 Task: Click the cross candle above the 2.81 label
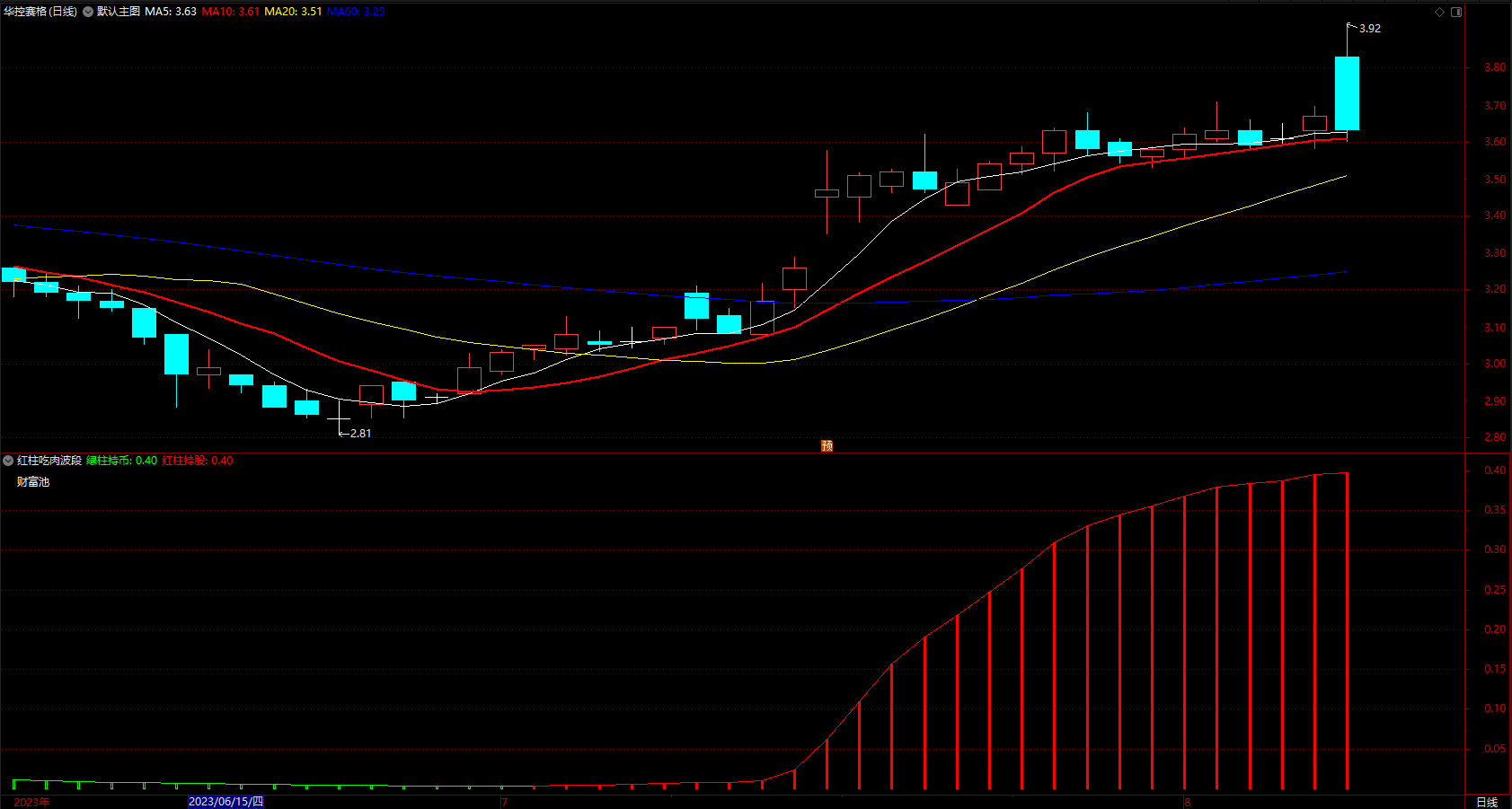pyautogui.click(x=339, y=418)
